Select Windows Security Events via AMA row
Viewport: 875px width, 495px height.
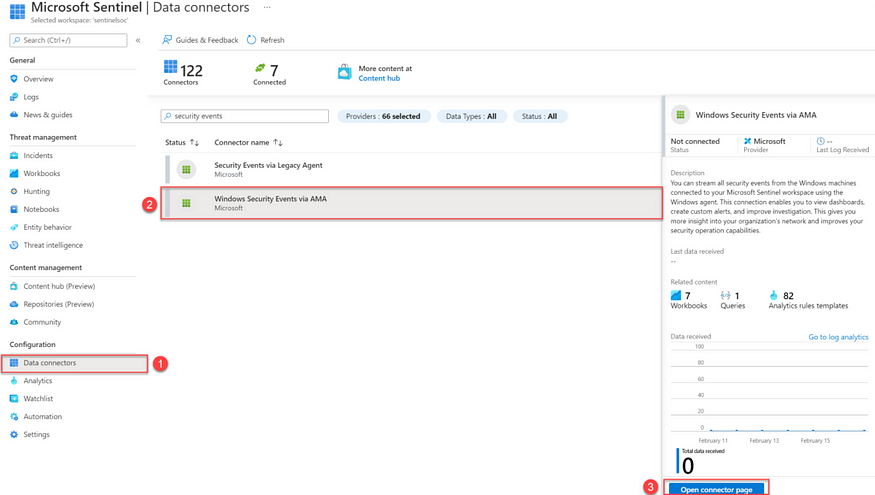point(412,203)
